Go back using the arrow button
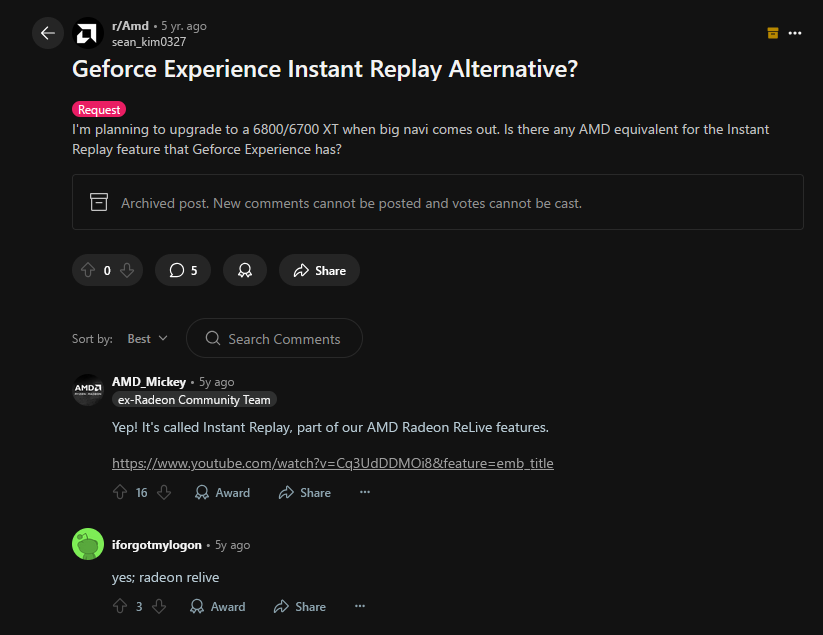This screenshot has height=635, width=823. (48, 33)
